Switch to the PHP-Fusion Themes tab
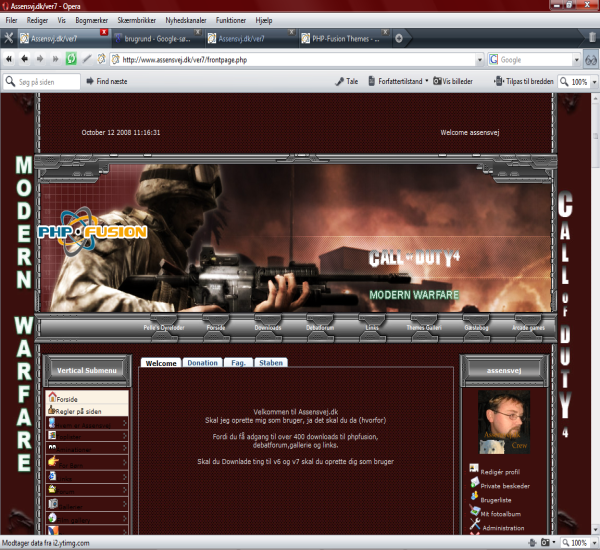The height and width of the screenshot is (550, 600). pos(344,39)
